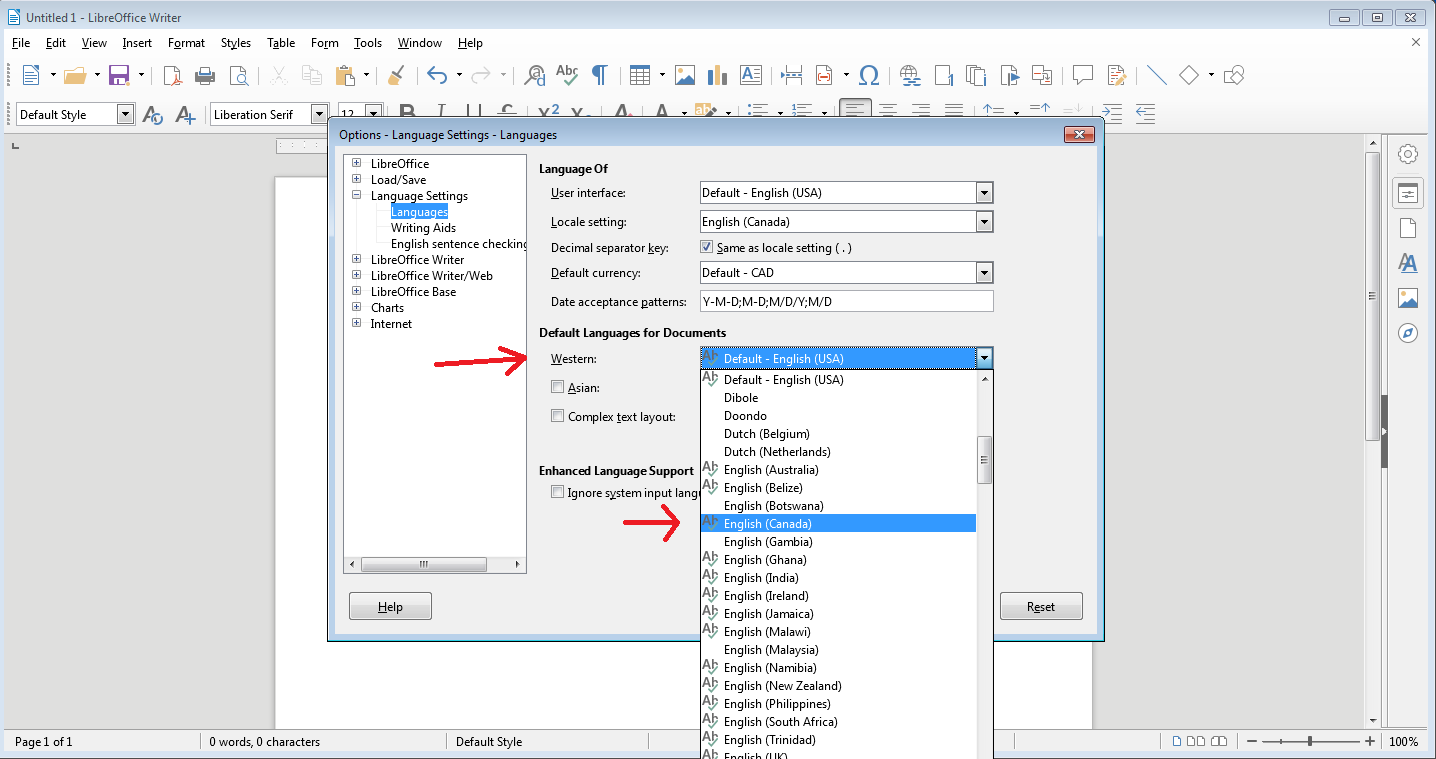Open the Paragraph Style dropdown
This screenshot has height=759, width=1436.
tap(125, 115)
